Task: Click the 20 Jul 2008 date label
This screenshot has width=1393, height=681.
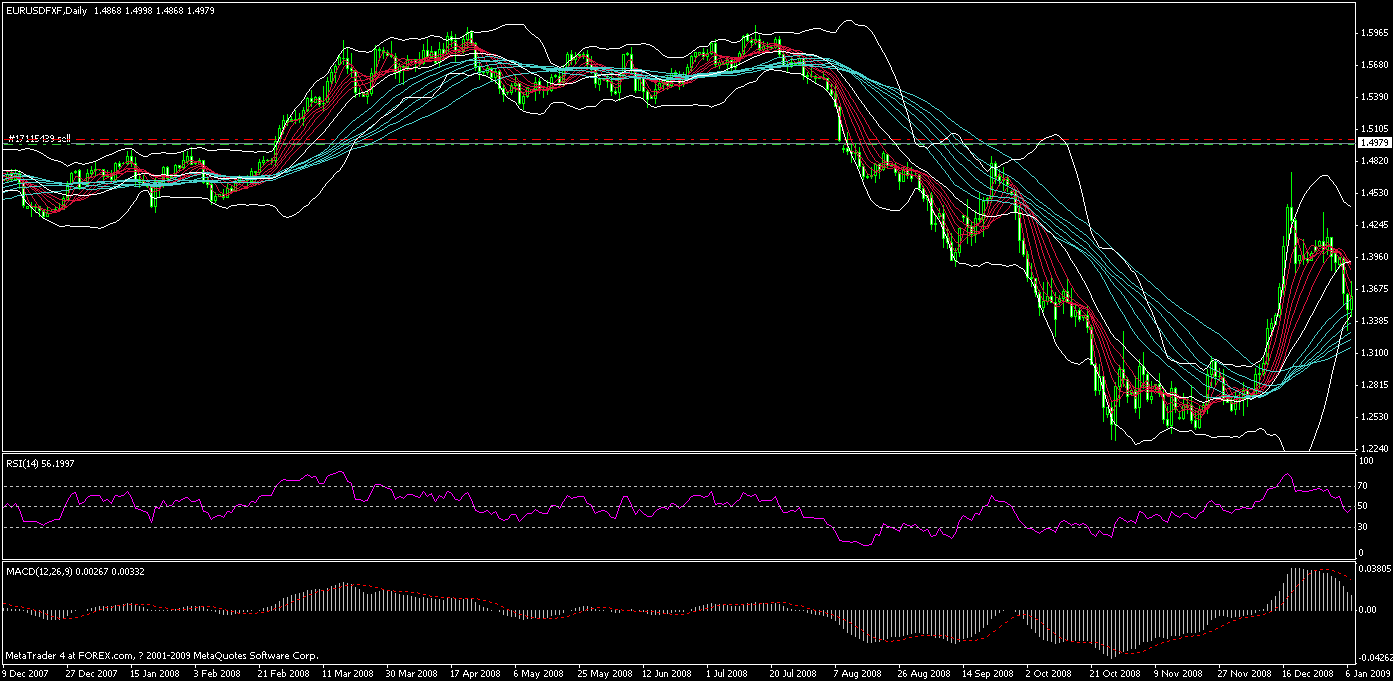Action: click(791, 673)
